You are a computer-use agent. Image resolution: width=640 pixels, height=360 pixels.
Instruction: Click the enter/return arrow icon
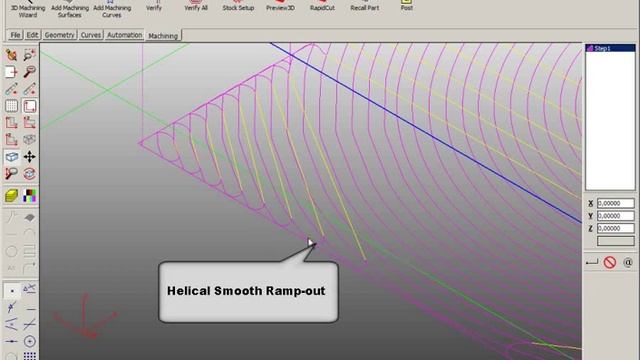tap(591, 262)
